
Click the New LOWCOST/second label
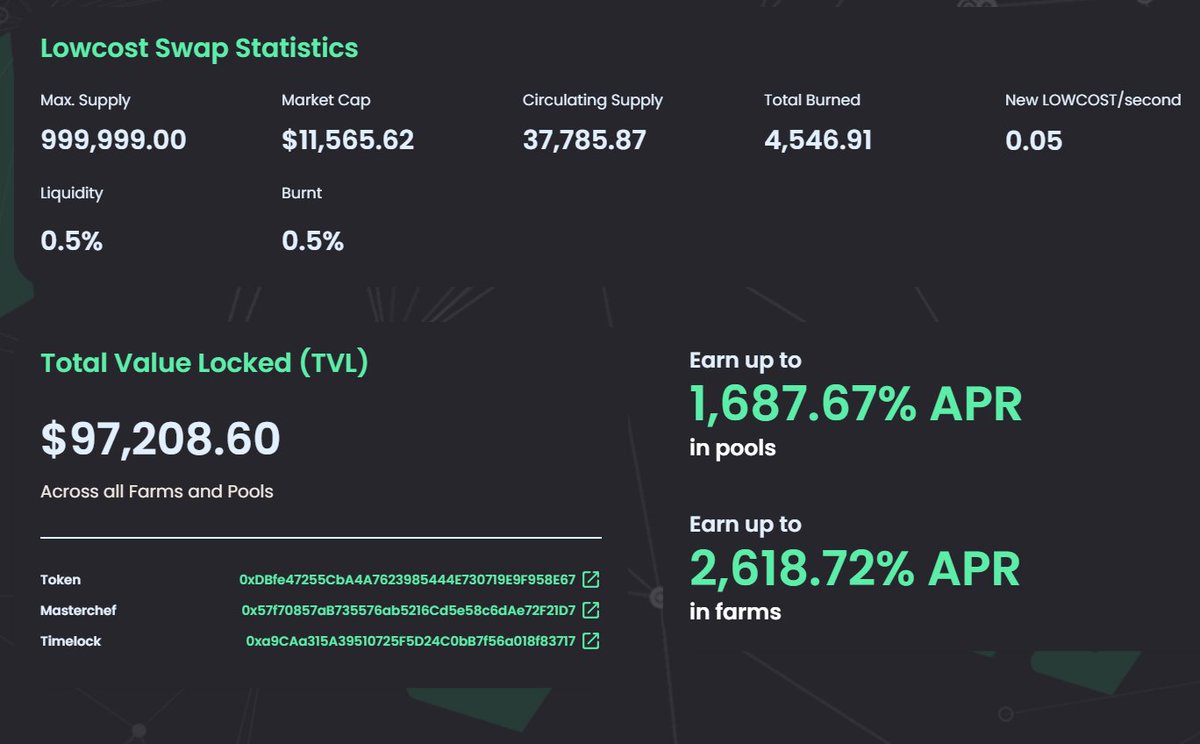coord(1093,100)
